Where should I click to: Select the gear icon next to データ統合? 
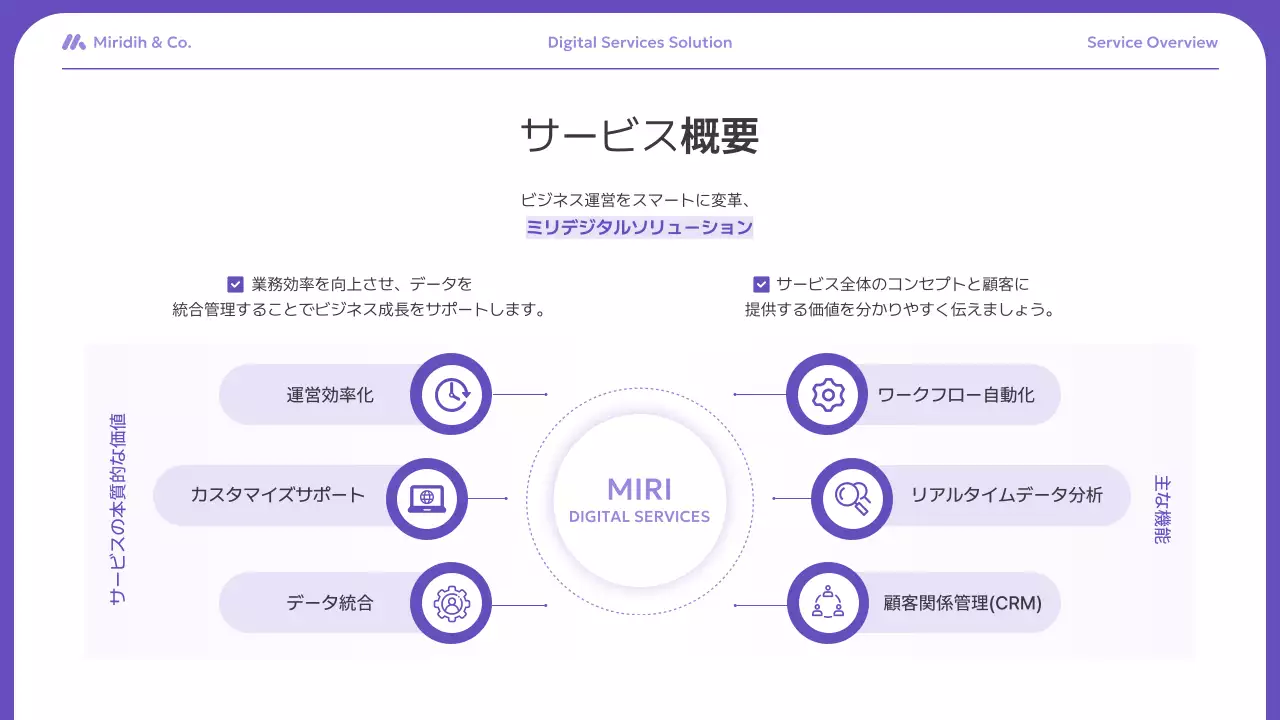(x=451, y=603)
